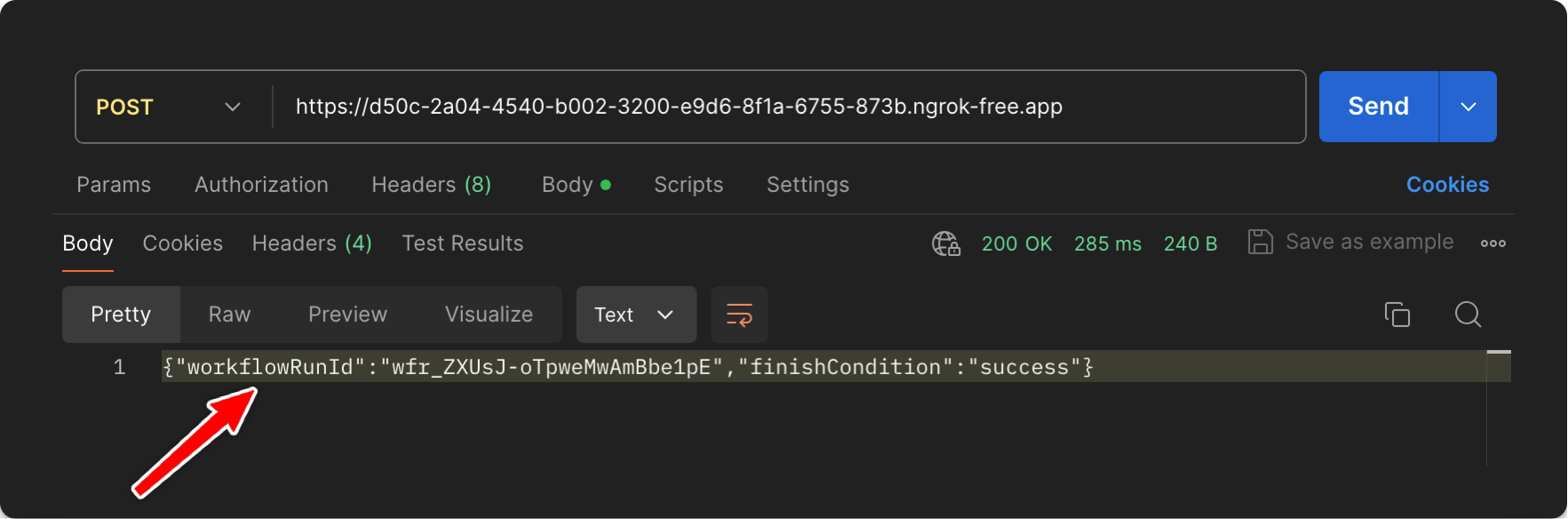Open the three-dot response options menu
The image size is (1568, 519).
[x=1493, y=244]
